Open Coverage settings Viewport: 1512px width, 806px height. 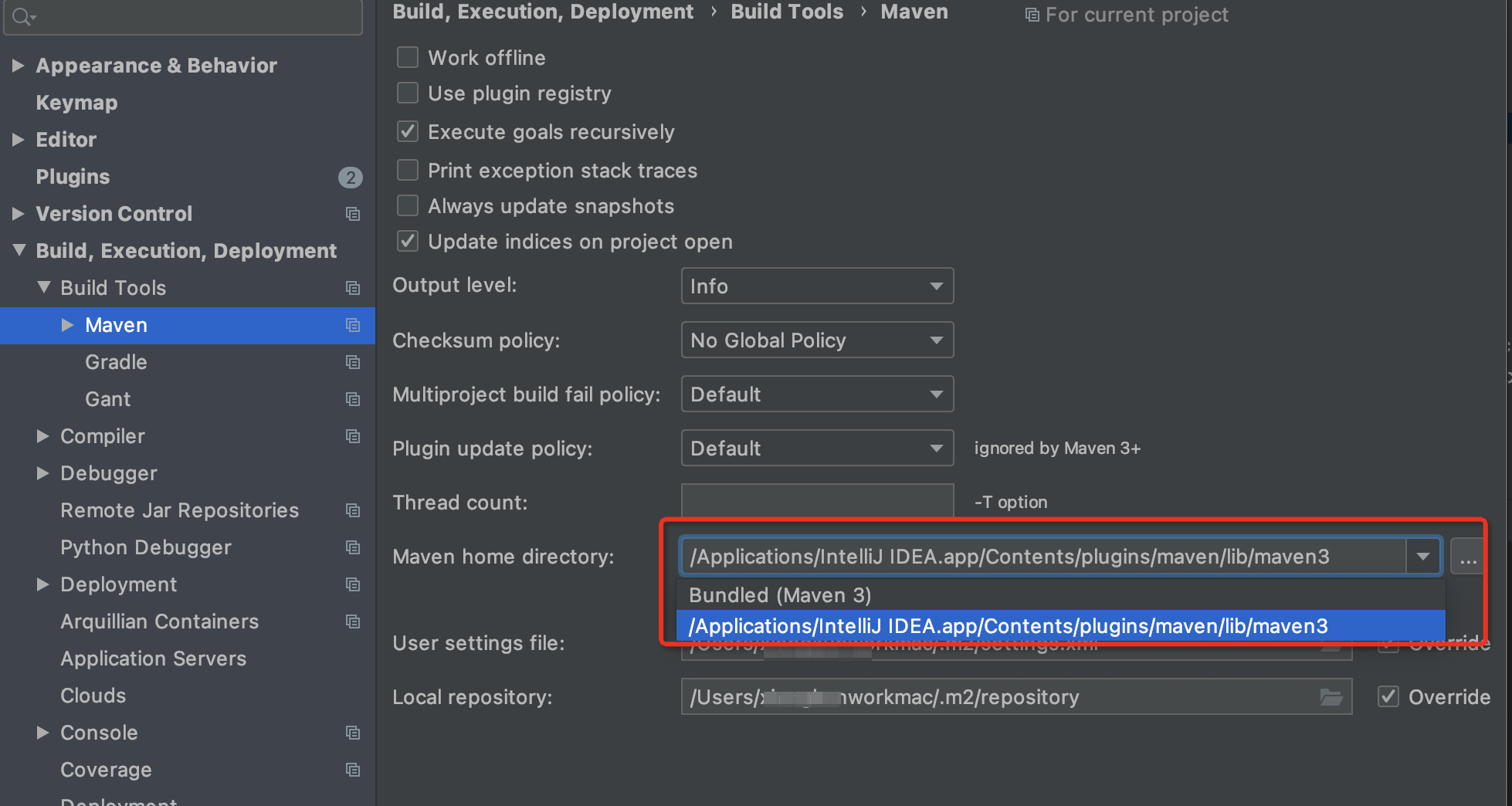pos(106,770)
